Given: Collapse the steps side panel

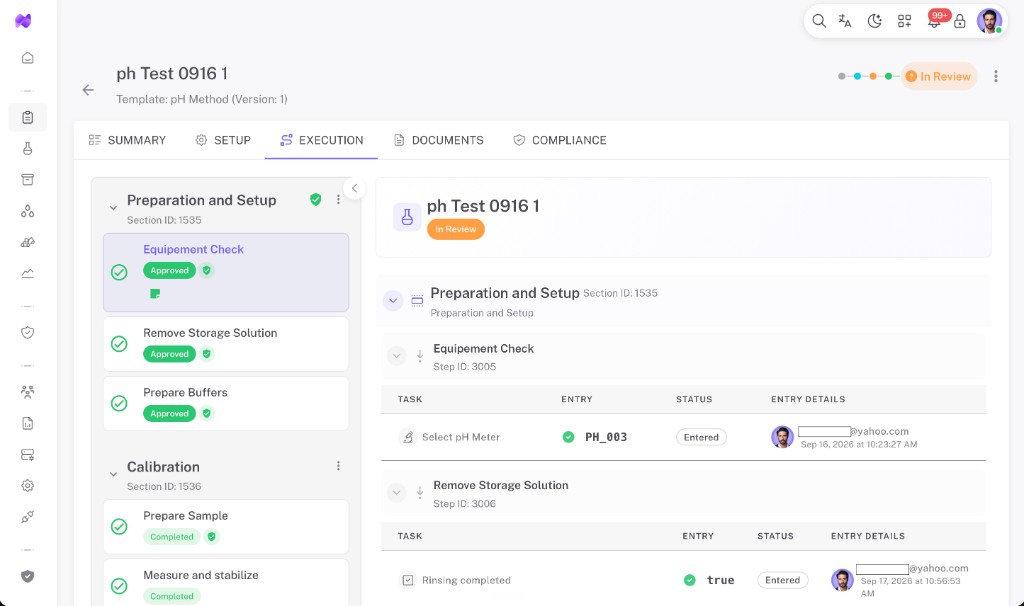Looking at the screenshot, I should (355, 189).
